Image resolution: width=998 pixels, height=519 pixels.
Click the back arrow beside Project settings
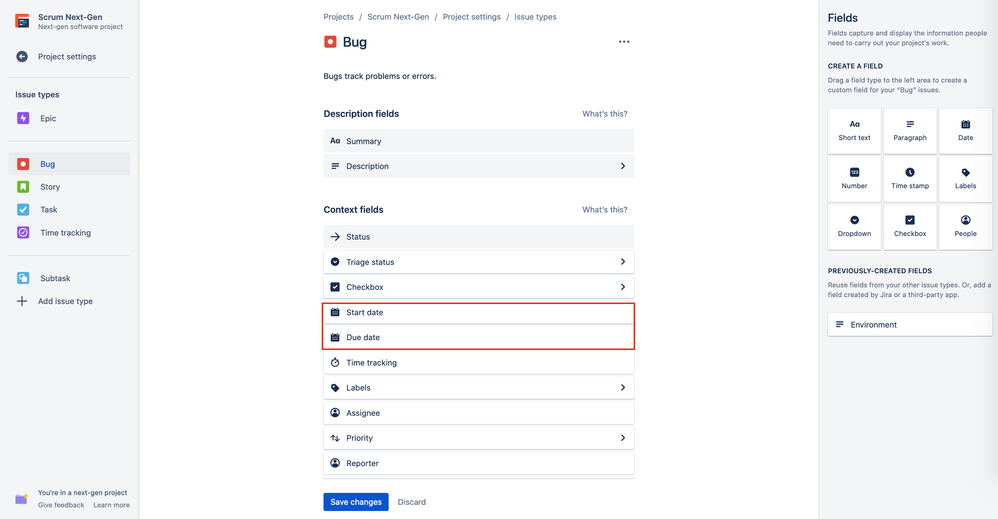[22, 57]
